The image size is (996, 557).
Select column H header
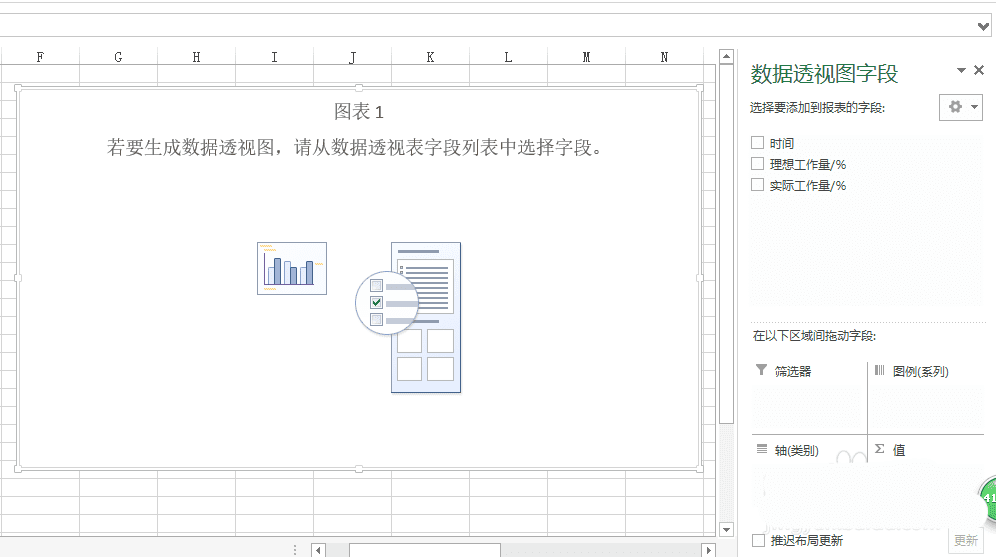[x=196, y=57]
